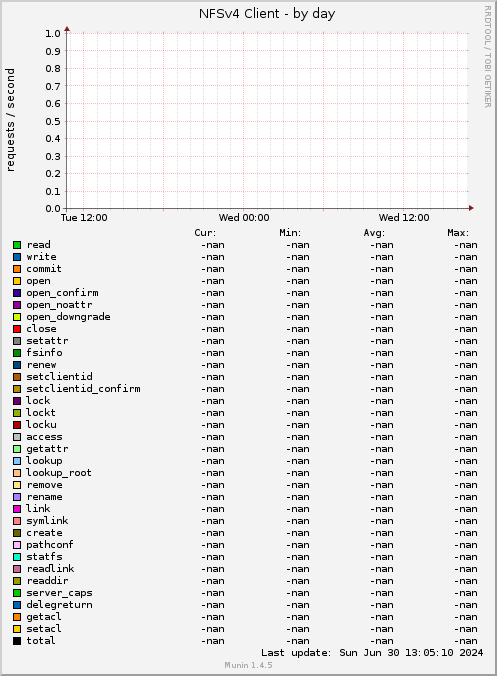The image size is (497, 676).
Task: Click the red swatch beside close
Action: tap(17, 329)
